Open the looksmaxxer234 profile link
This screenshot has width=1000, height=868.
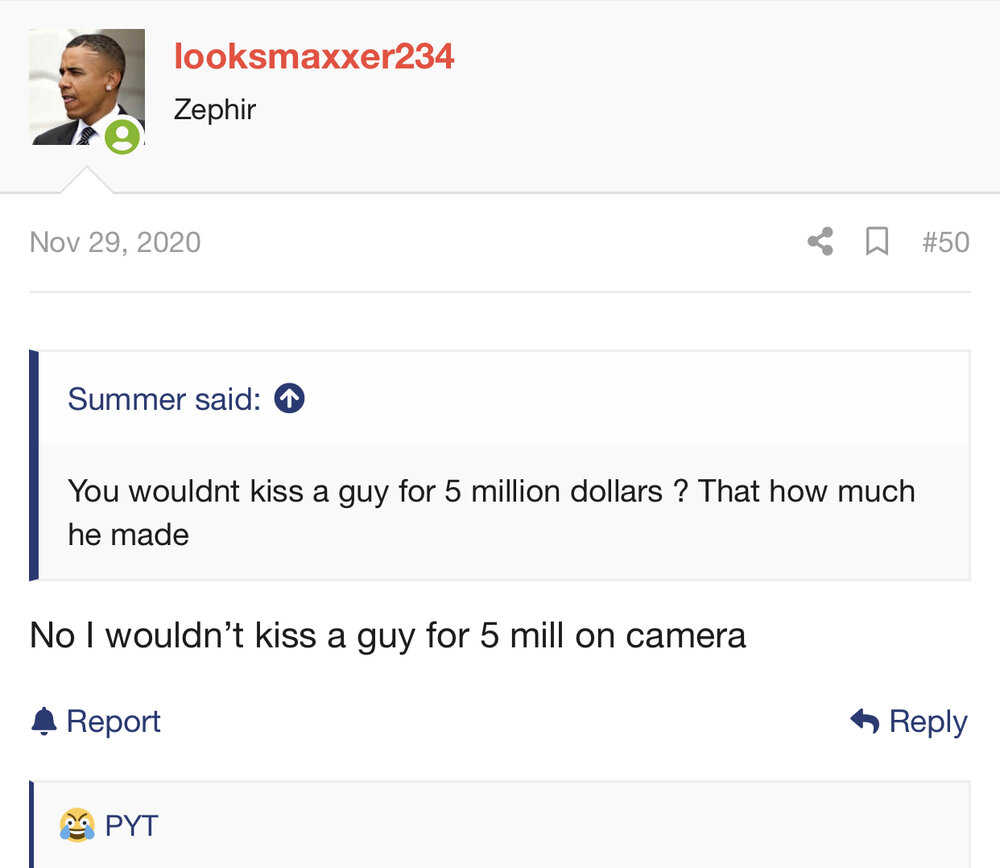coord(314,56)
